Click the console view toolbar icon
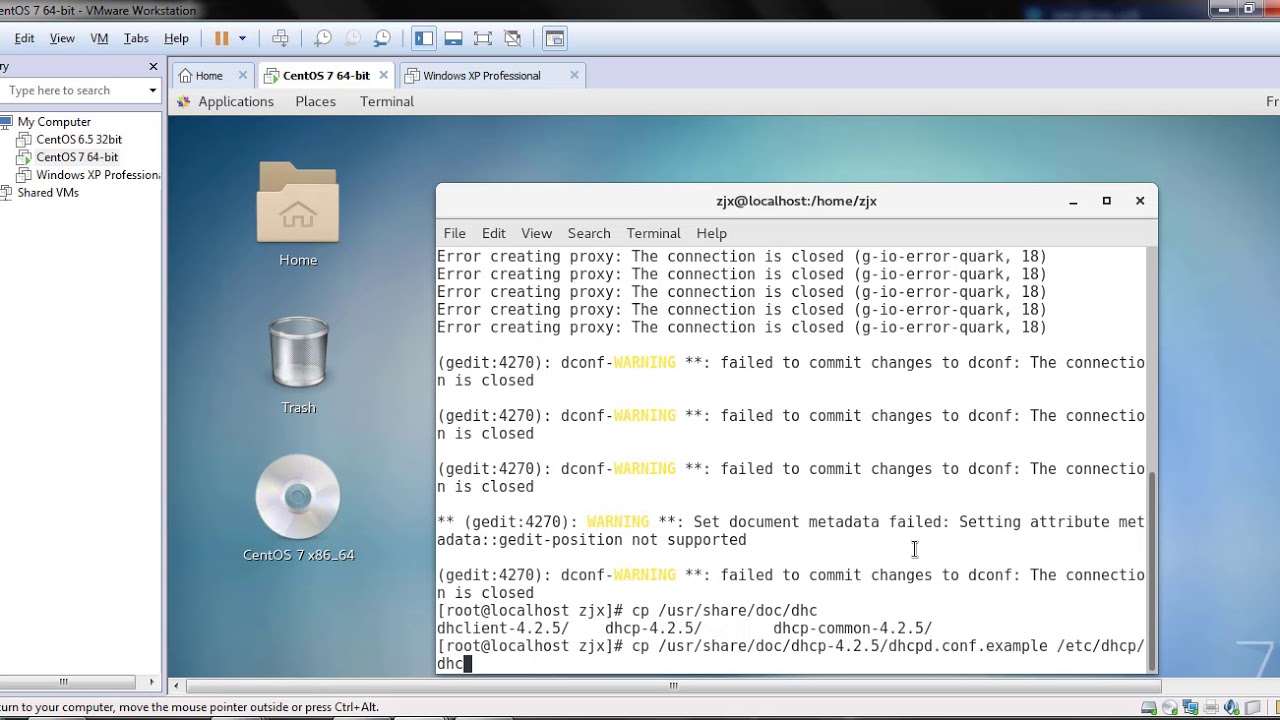Image resolution: width=1280 pixels, height=720 pixels. (555, 38)
